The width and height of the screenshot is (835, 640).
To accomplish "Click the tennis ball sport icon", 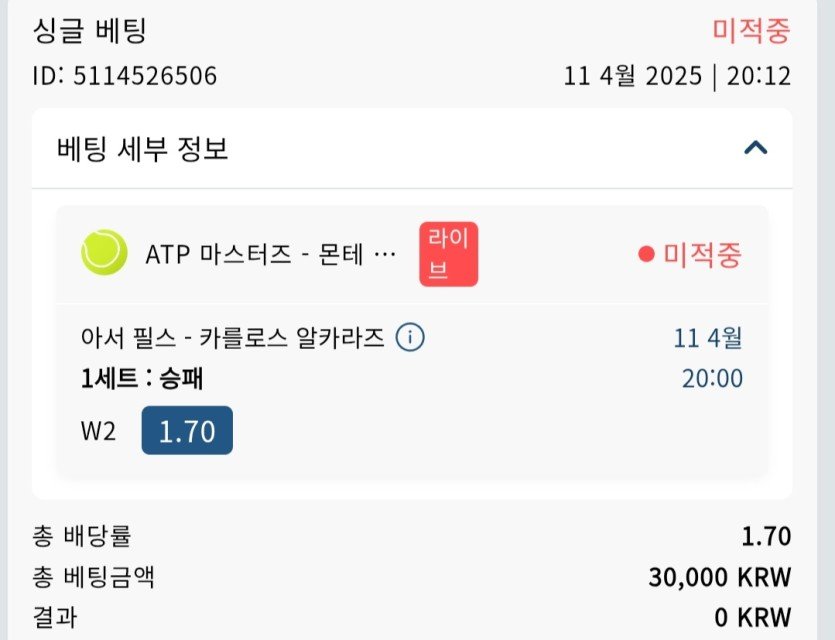I will point(104,253).
